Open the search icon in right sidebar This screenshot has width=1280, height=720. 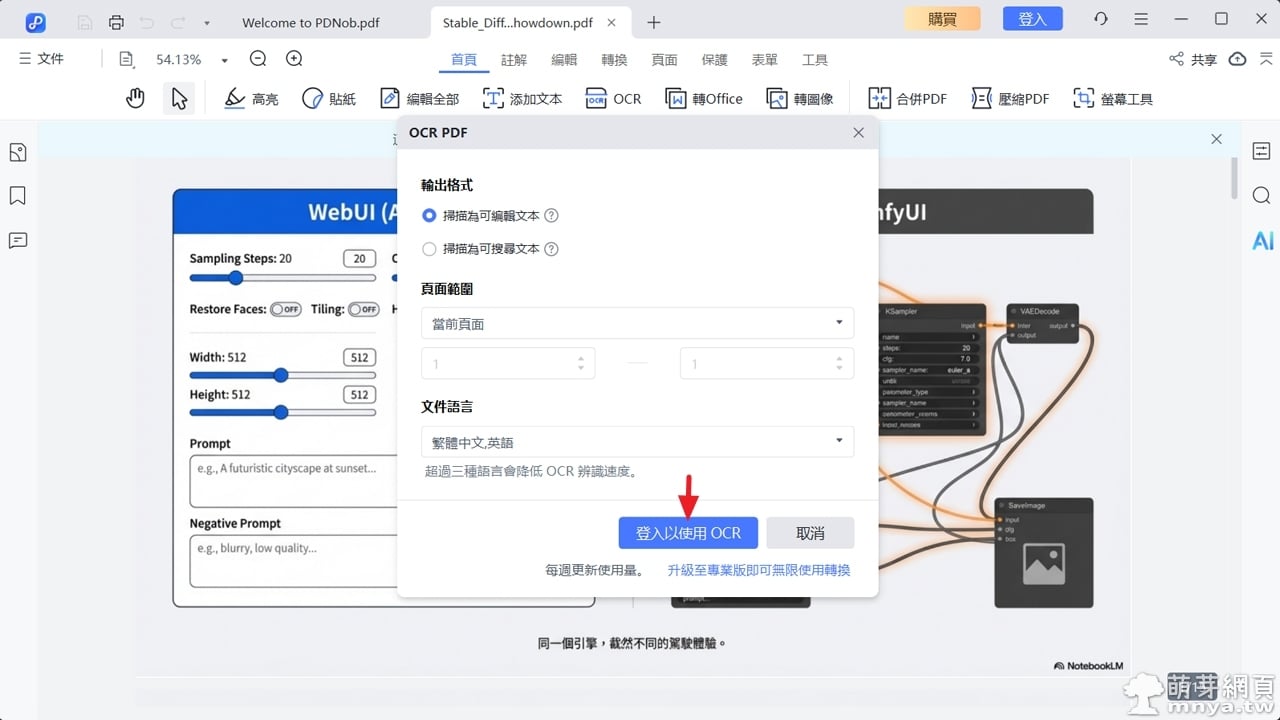coord(1262,195)
